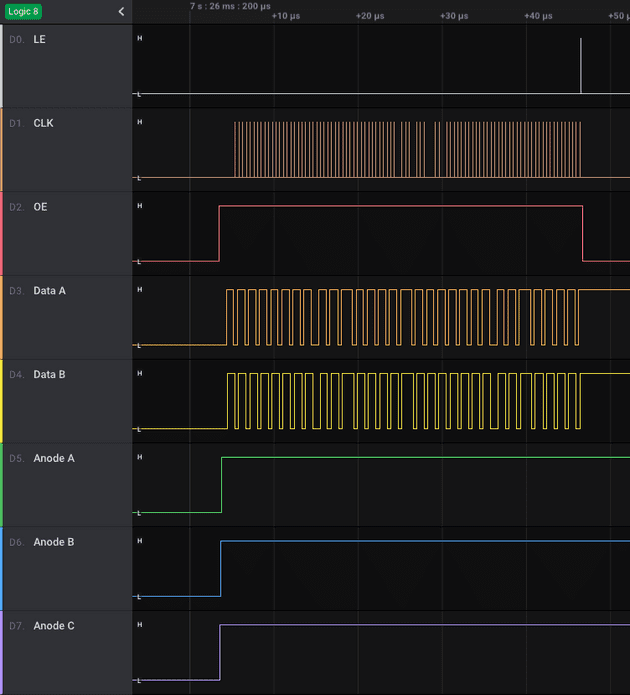The height and width of the screenshot is (695, 630).
Task: Click the yellow color strip beside Data B
Action: pos(2,401)
